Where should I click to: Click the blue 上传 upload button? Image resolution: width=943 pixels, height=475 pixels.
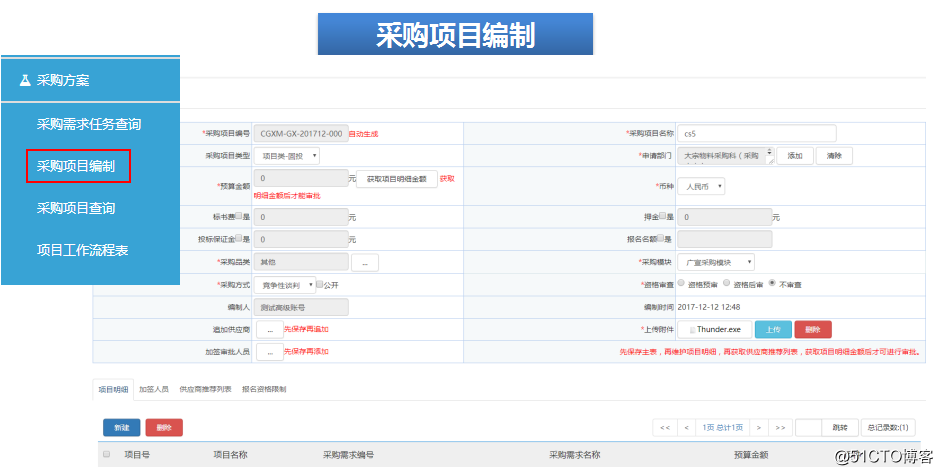(772, 329)
